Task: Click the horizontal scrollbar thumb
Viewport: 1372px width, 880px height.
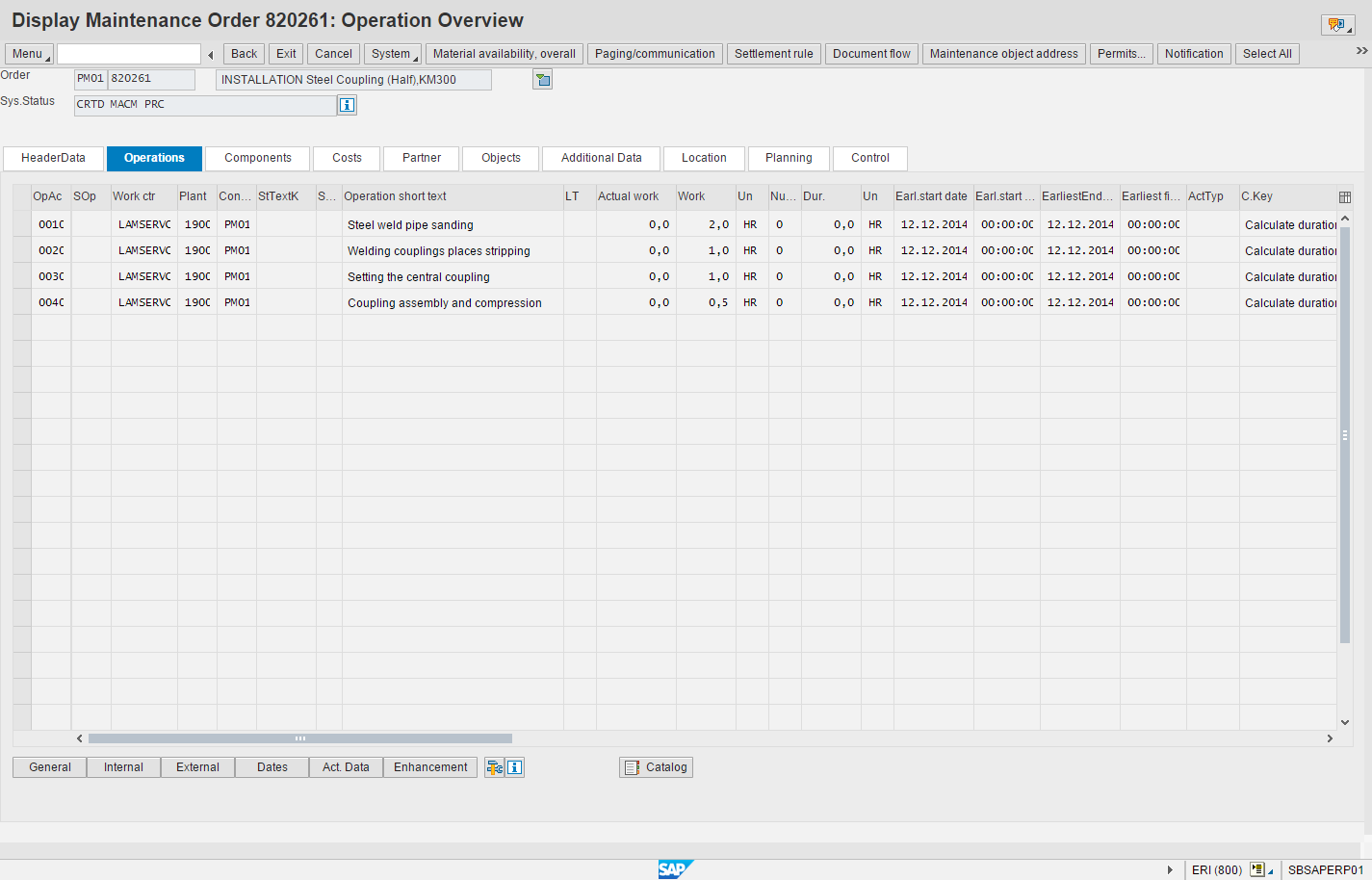Action: point(300,738)
